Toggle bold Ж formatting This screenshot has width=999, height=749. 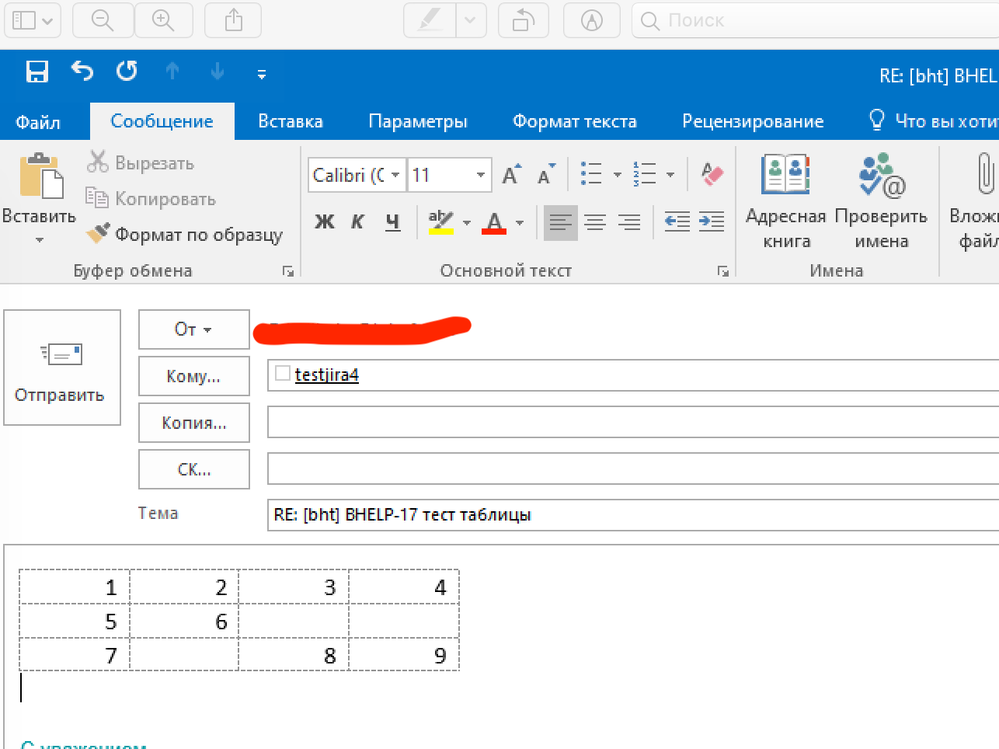[x=324, y=222]
